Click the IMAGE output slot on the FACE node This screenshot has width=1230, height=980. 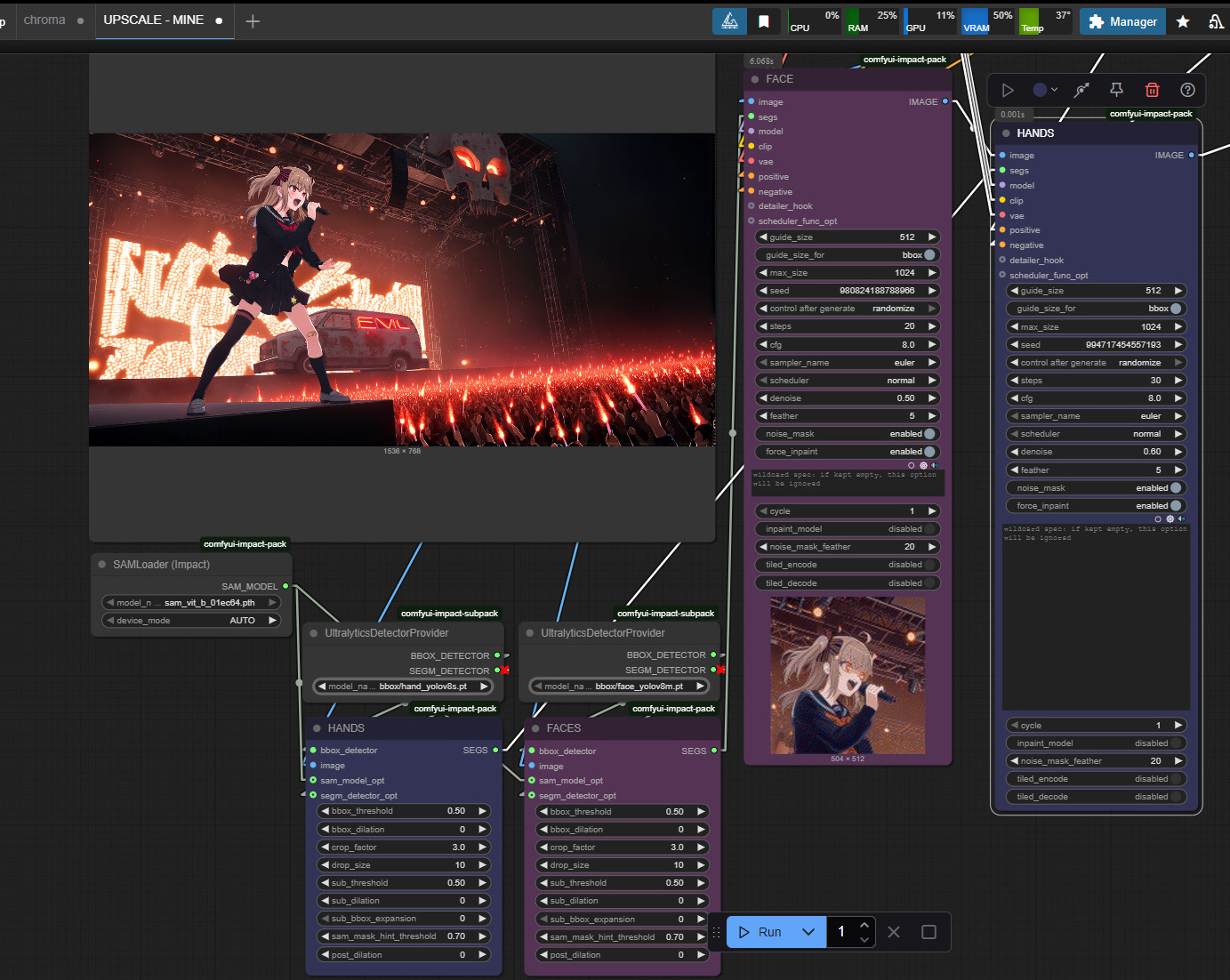click(x=945, y=101)
